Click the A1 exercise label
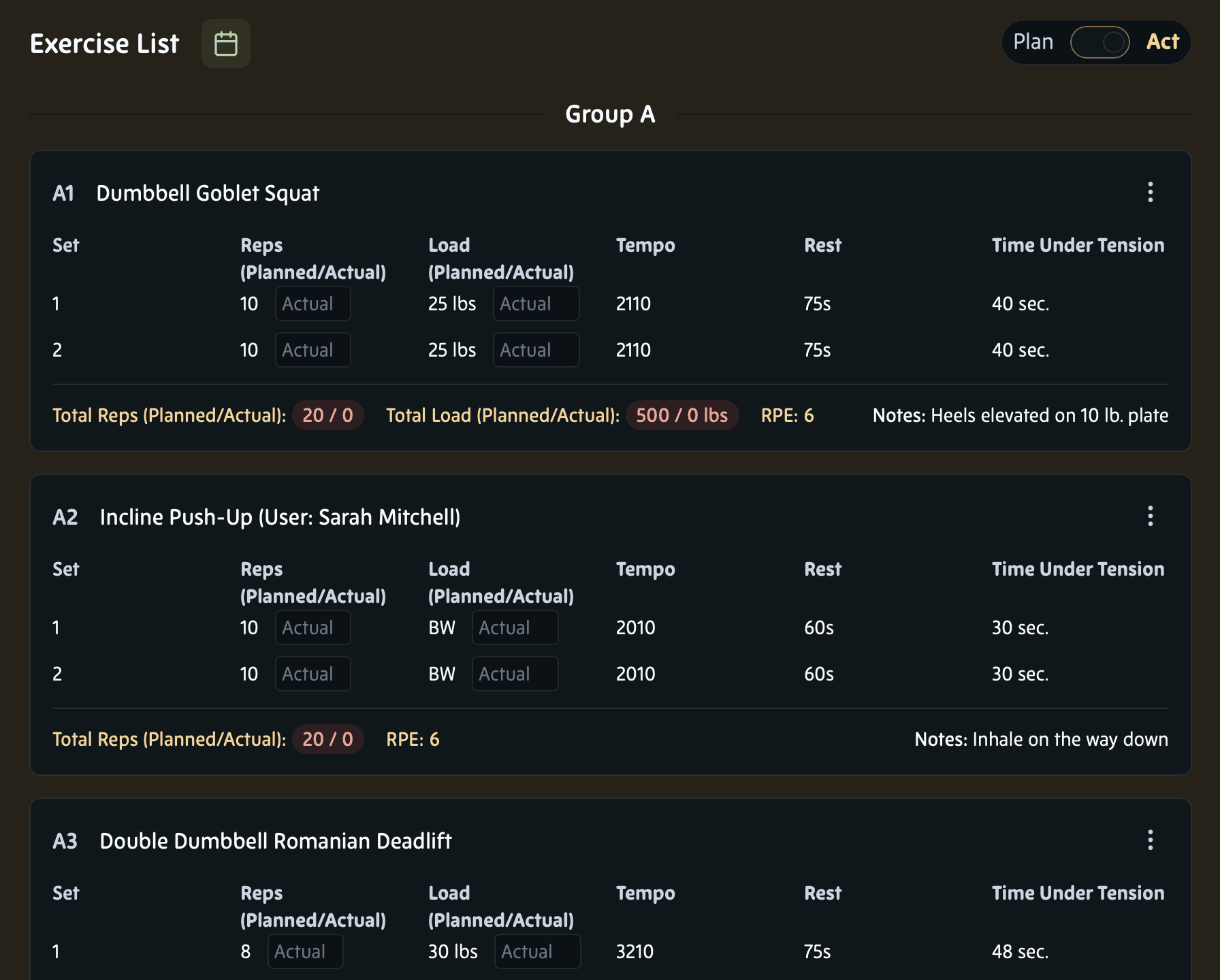 coord(63,193)
